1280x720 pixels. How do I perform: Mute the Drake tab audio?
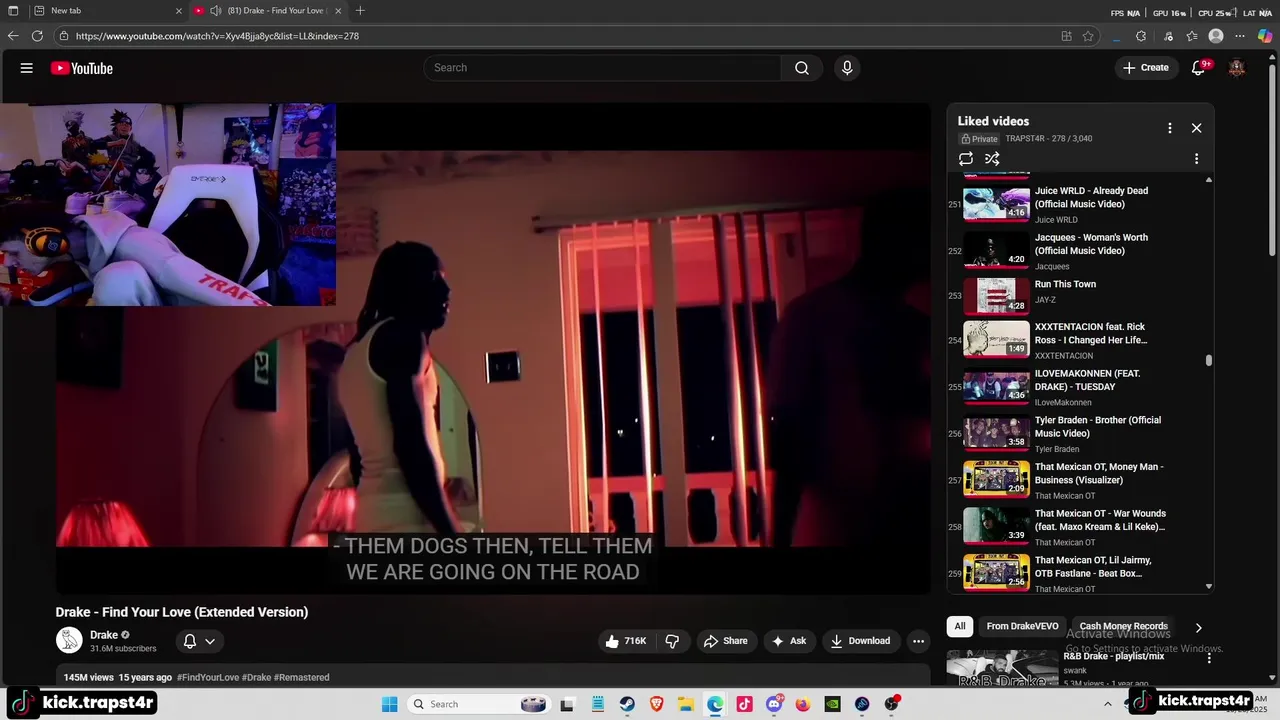coord(215,11)
